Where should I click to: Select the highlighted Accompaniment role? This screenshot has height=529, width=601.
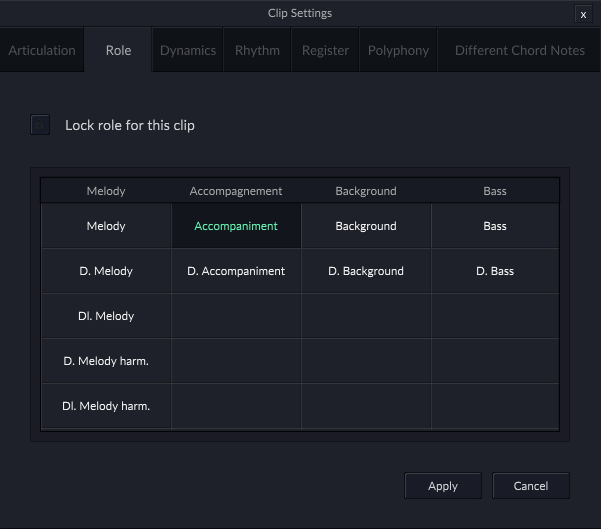[x=236, y=226]
